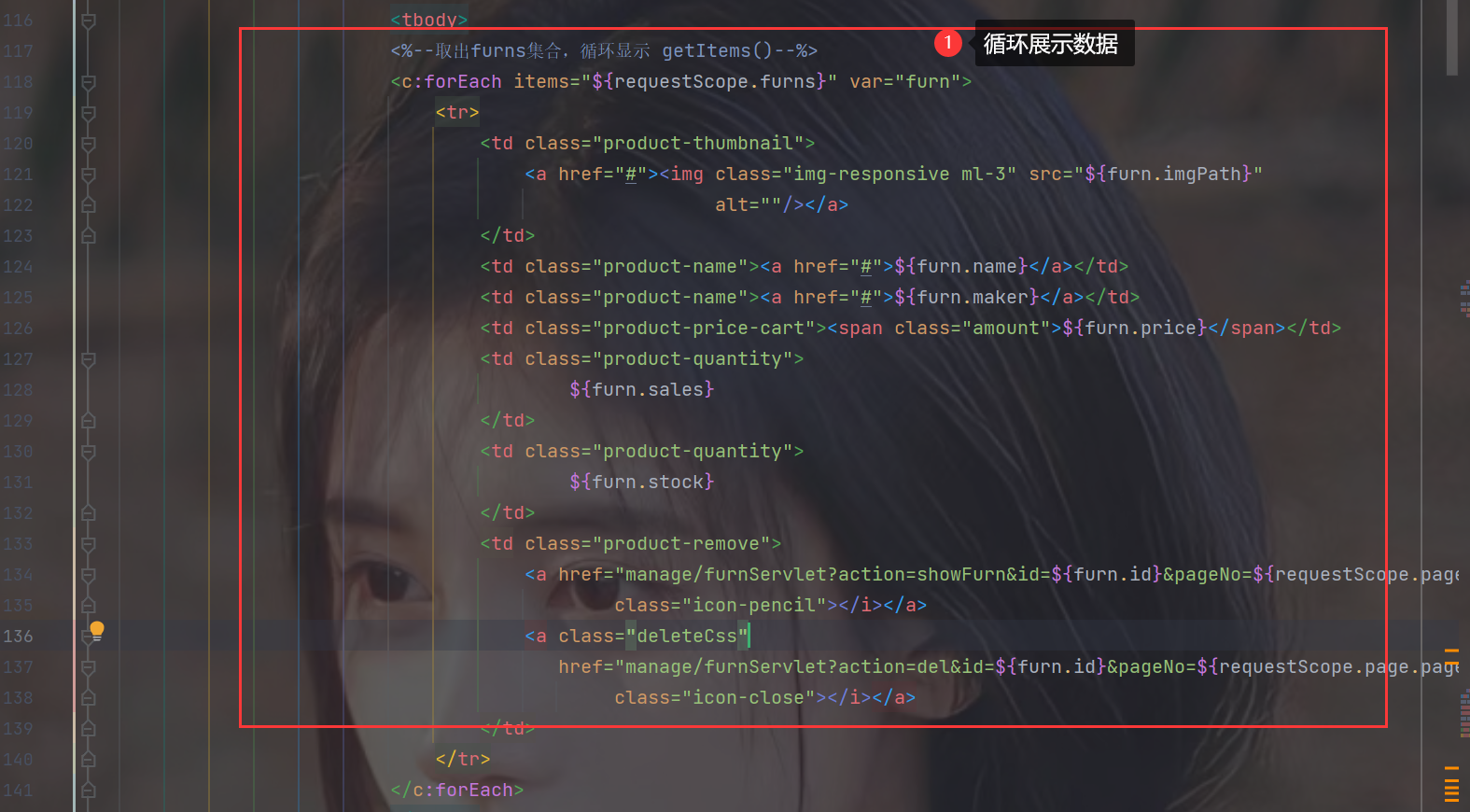Click line number 136 in gutter
Image resolution: width=1470 pixels, height=812 pixels.
click(19, 637)
